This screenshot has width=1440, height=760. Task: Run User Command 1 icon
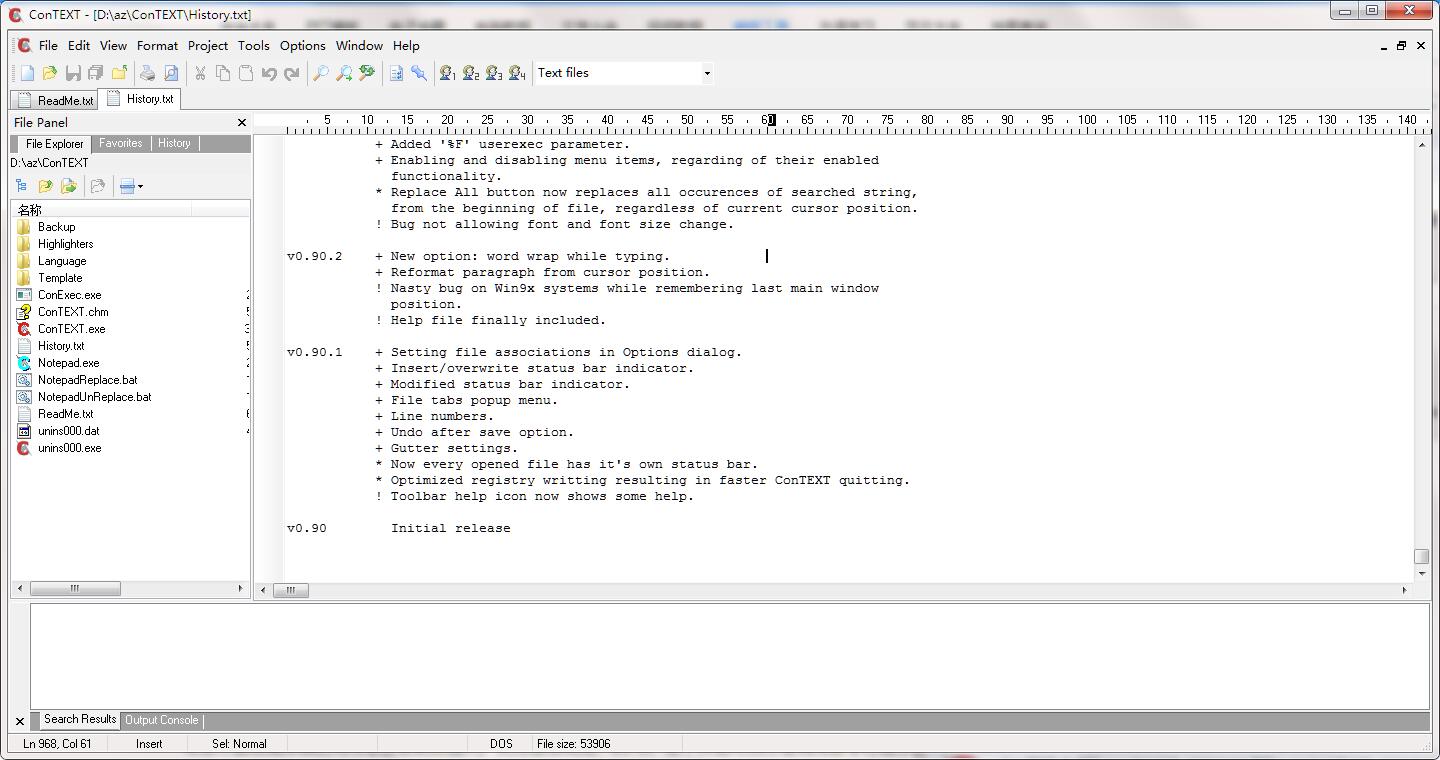[x=447, y=73]
